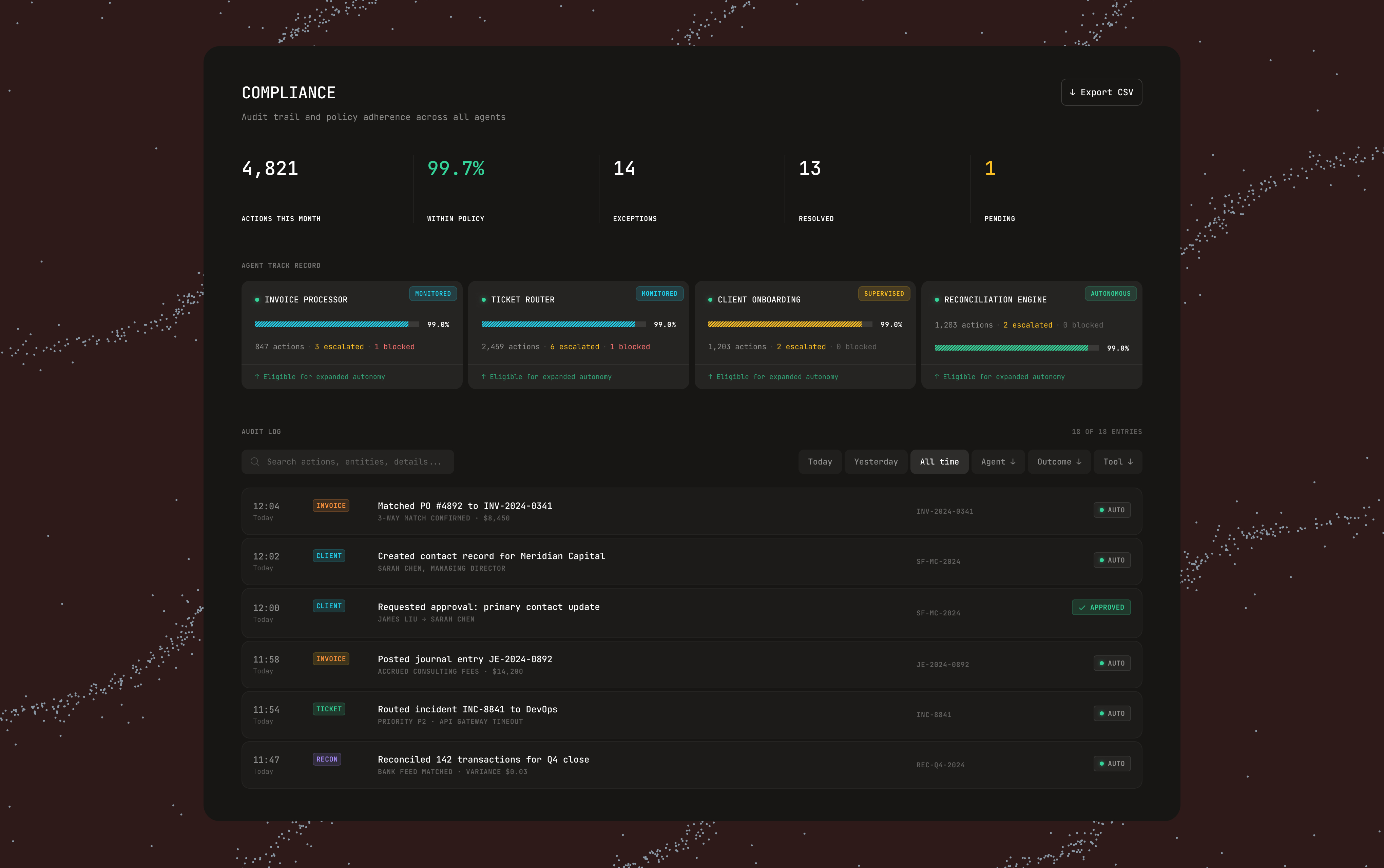The width and height of the screenshot is (1384, 868).
Task: Open the Ticket Router agent card
Action: [578, 335]
